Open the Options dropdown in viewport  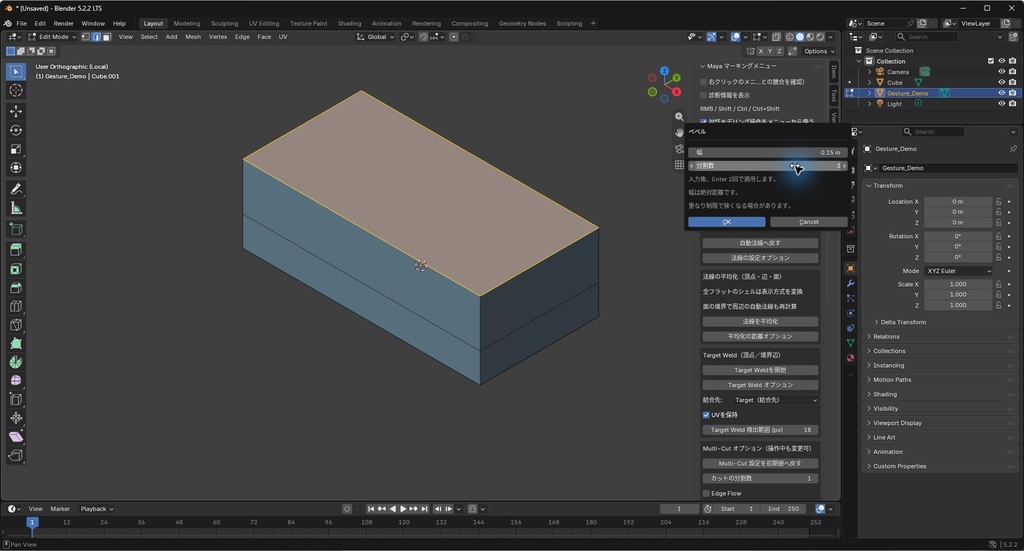click(818, 51)
